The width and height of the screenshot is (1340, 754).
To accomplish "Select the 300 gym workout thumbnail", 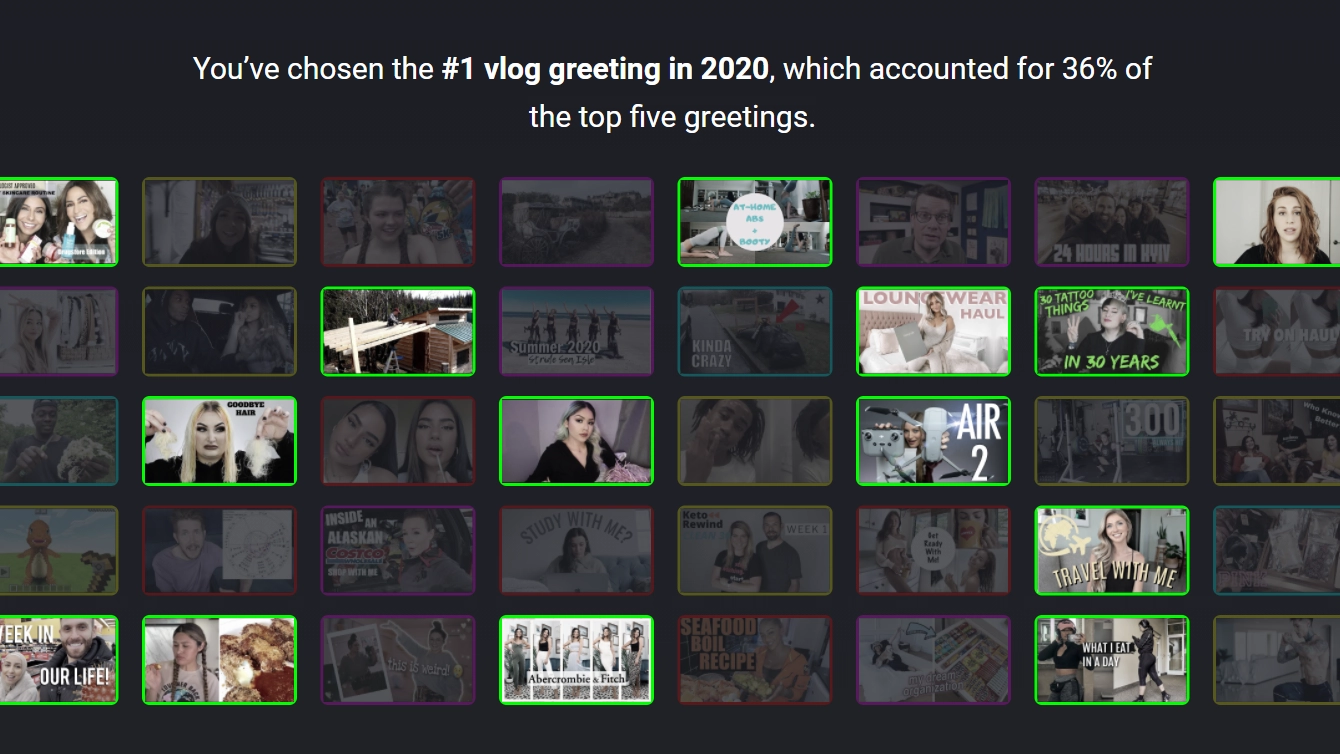I will coord(1112,441).
